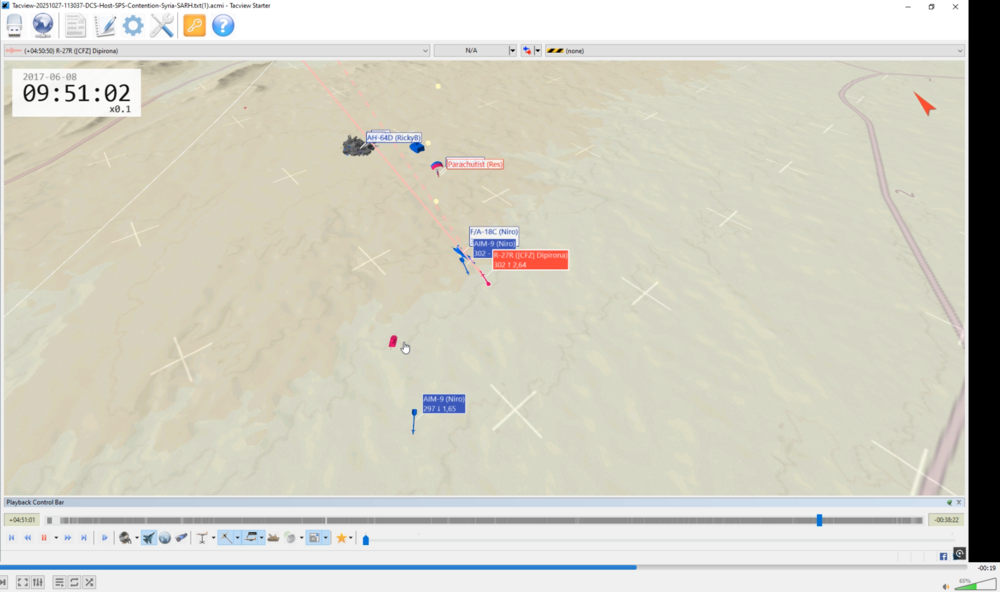Screen dimensions: 1000x592
Task: Expand dropdown arrow beside trail line icon
Action: click(237, 538)
